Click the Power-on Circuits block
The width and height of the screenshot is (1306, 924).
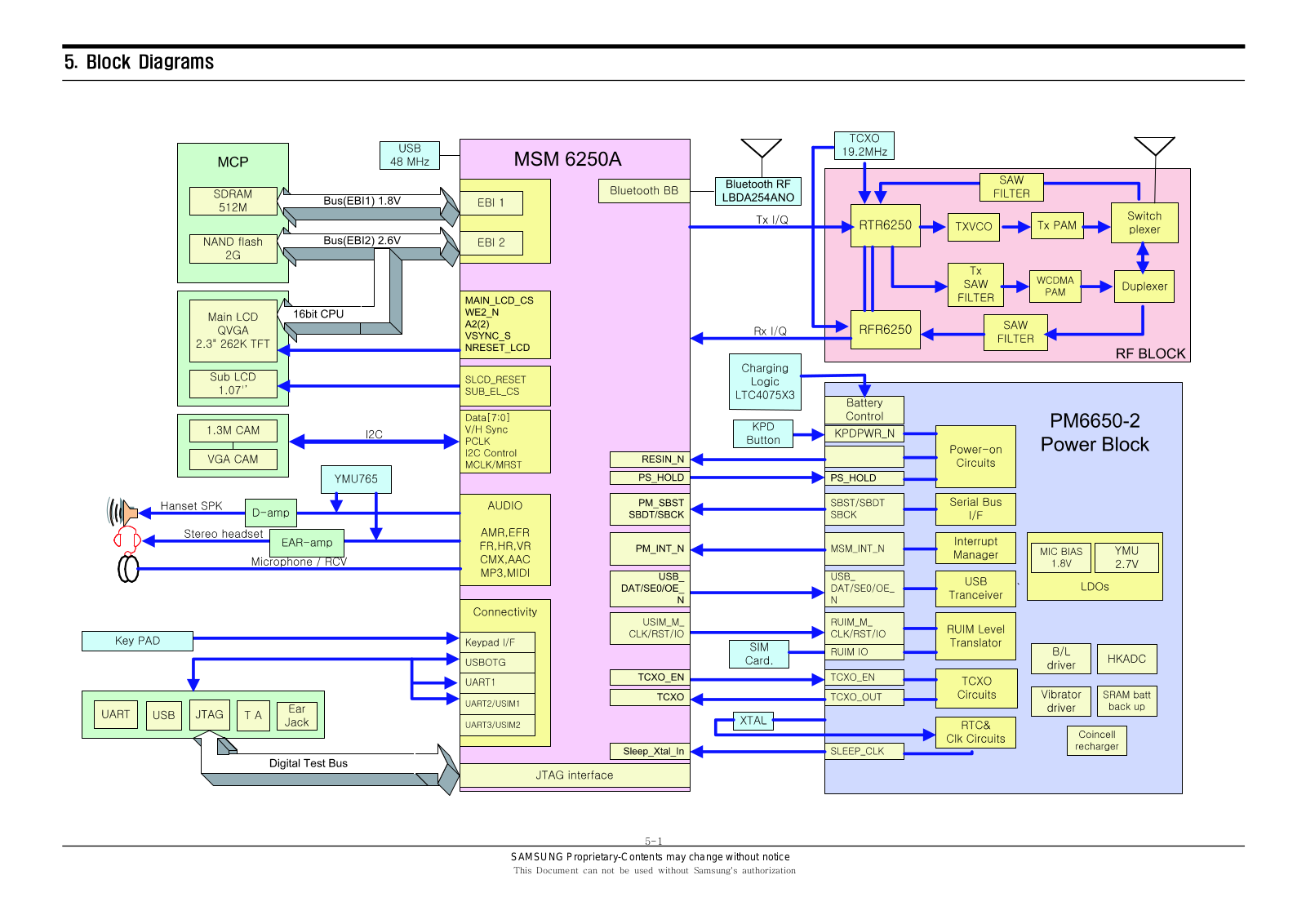975,456
